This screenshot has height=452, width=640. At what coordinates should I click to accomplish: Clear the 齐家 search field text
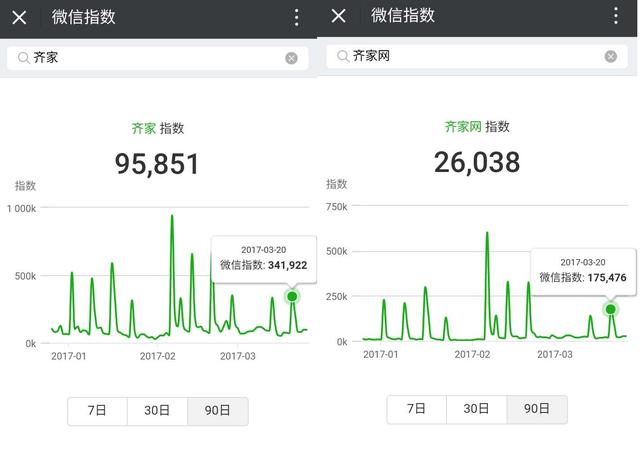291,58
